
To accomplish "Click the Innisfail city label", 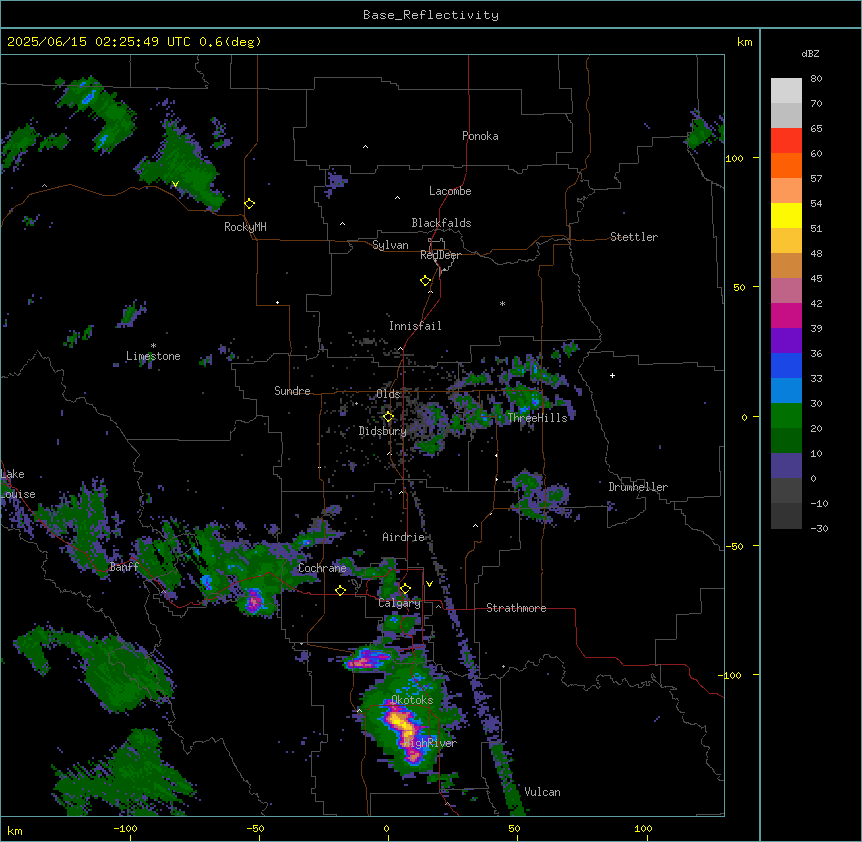I will pos(415,326).
